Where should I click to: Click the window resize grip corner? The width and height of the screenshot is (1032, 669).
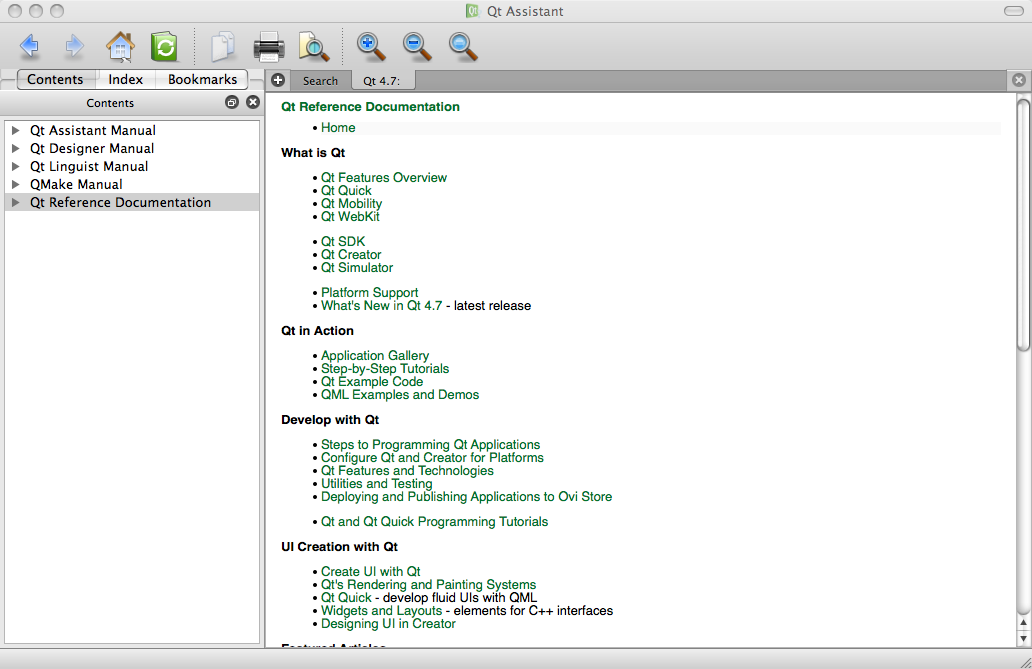click(1025, 662)
